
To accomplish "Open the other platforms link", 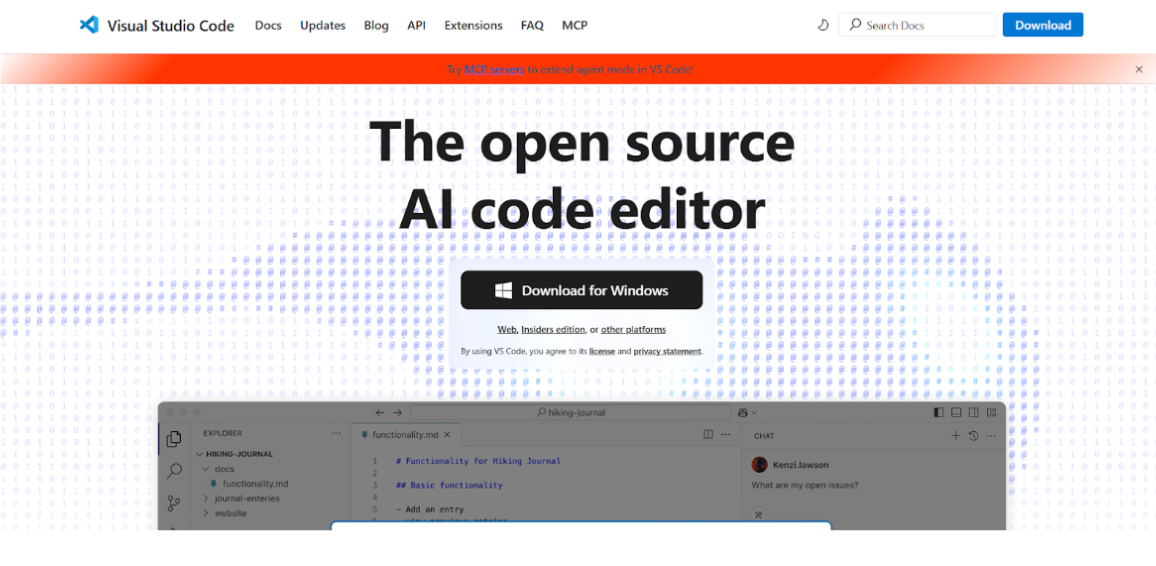I will click(x=633, y=329).
